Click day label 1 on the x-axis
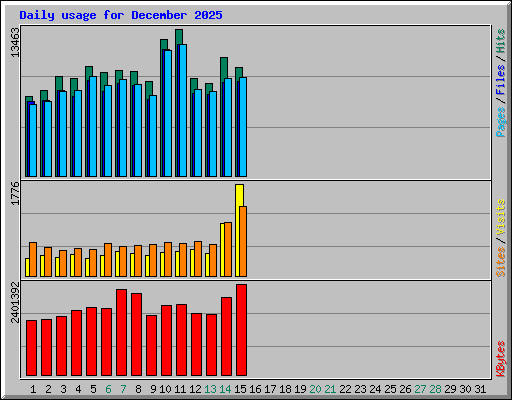512x400 pixels. point(33,389)
